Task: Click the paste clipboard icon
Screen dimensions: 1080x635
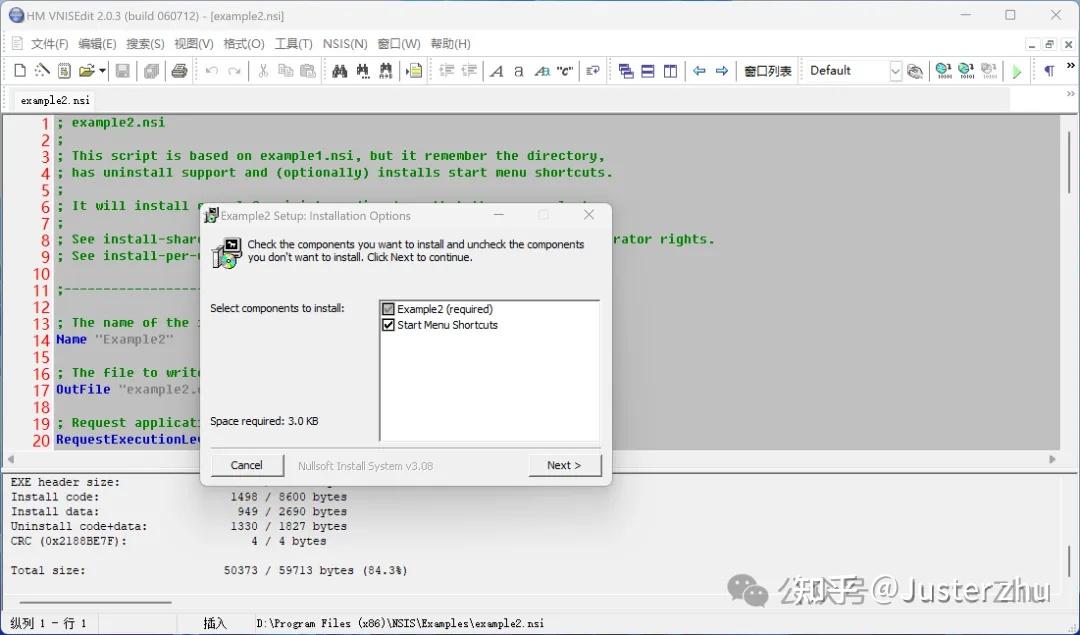Action: (308, 71)
